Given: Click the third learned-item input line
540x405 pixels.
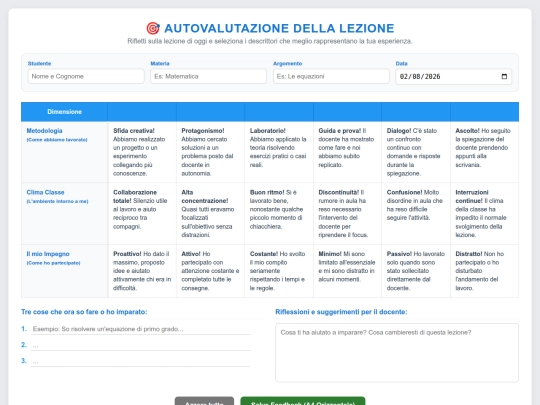Looking at the screenshot, I should (x=141, y=361).
